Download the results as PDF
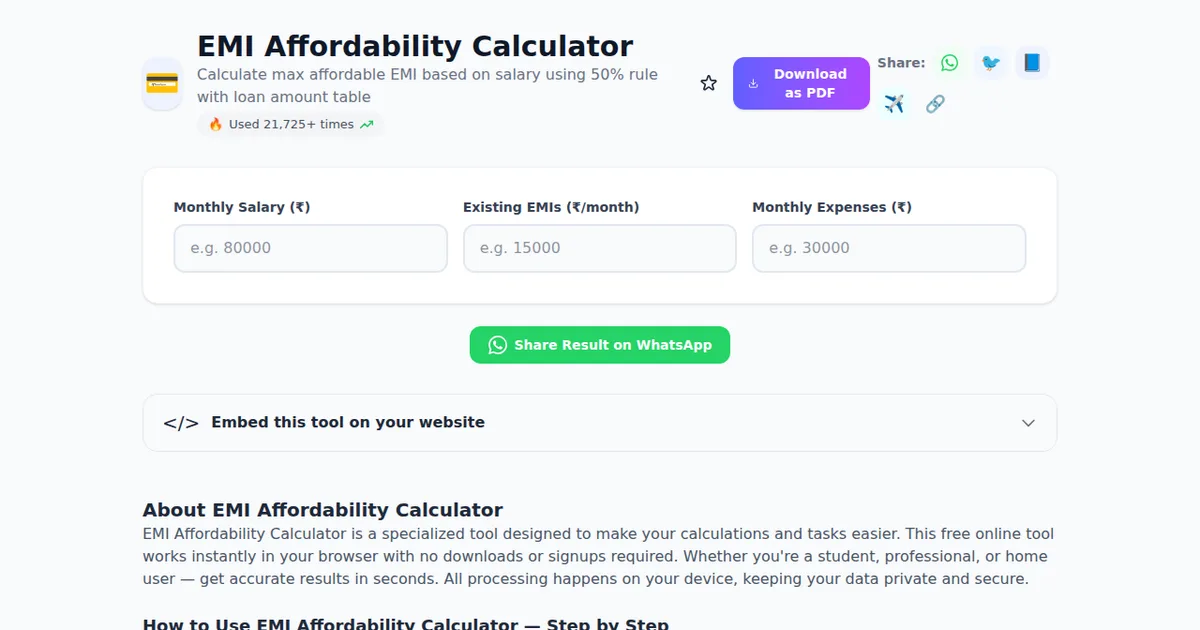Image resolution: width=1200 pixels, height=630 pixels. (x=800, y=83)
